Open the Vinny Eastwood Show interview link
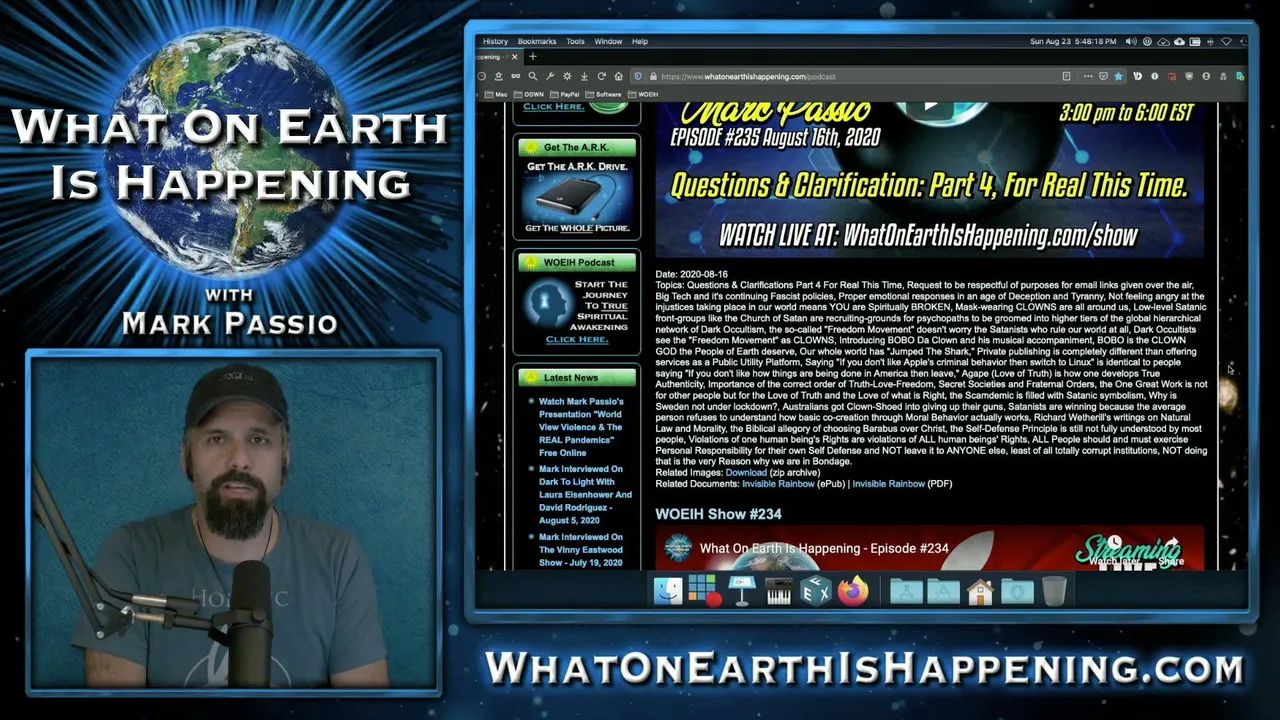This screenshot has height=720, width=1280. pyautogui.click(x=581, y=550)
